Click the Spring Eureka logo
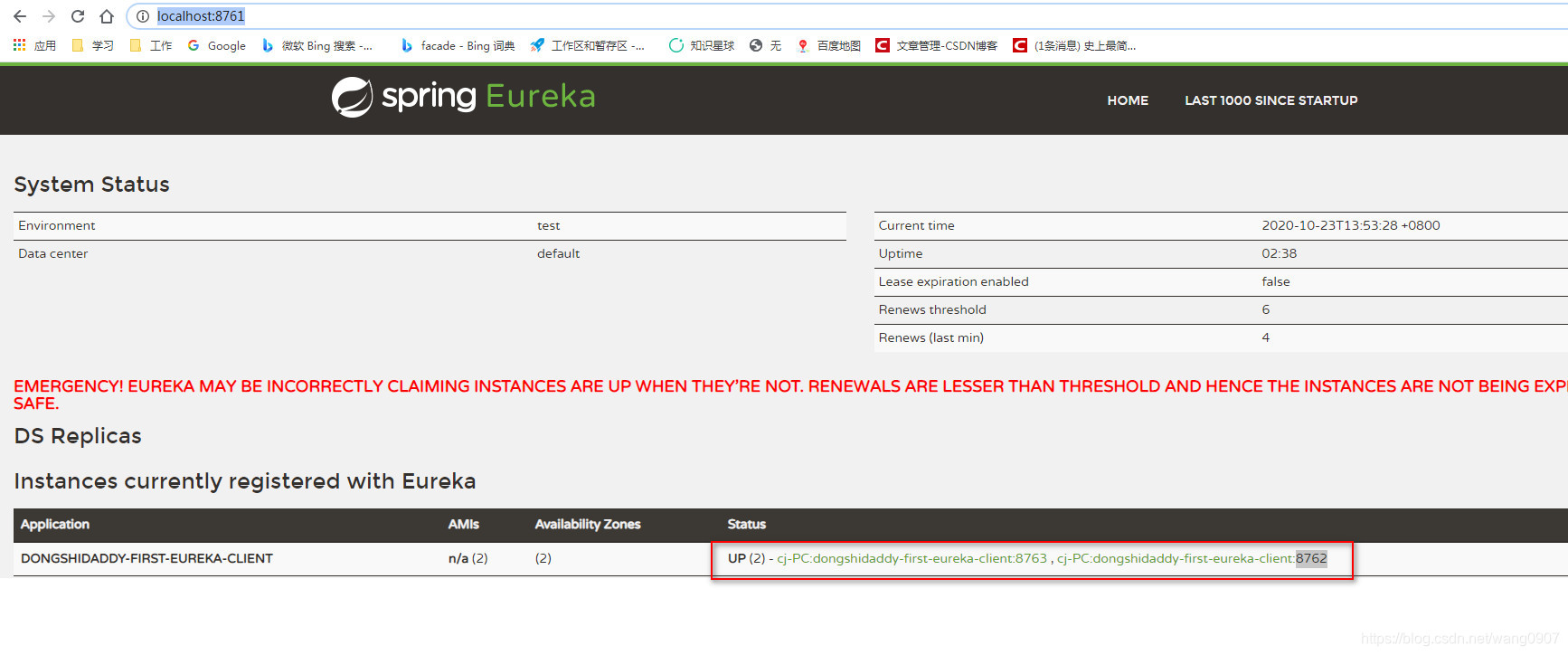 [463, 97]
